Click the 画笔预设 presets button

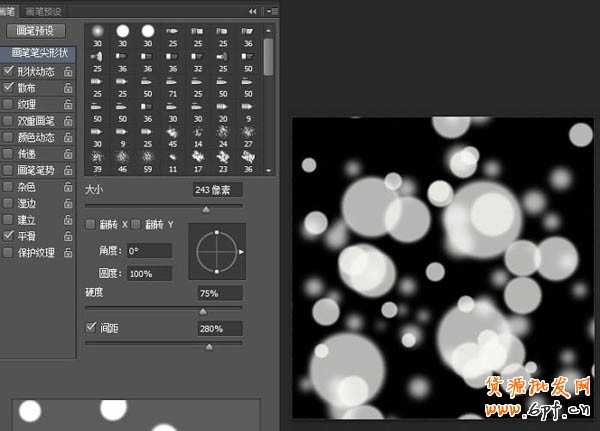pos(36,31)
